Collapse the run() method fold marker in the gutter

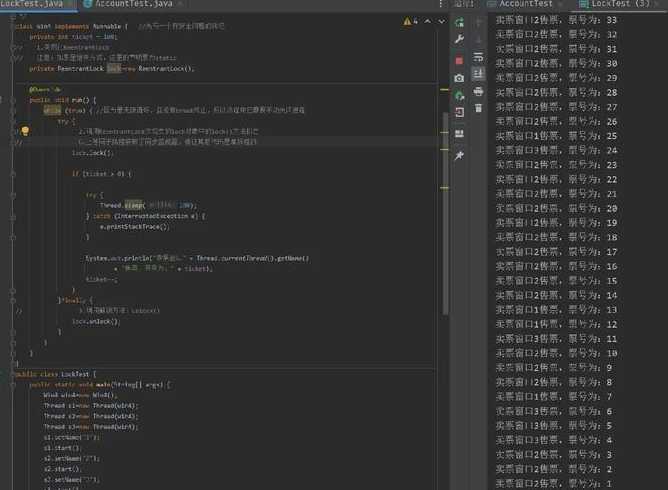pos(13,100)
